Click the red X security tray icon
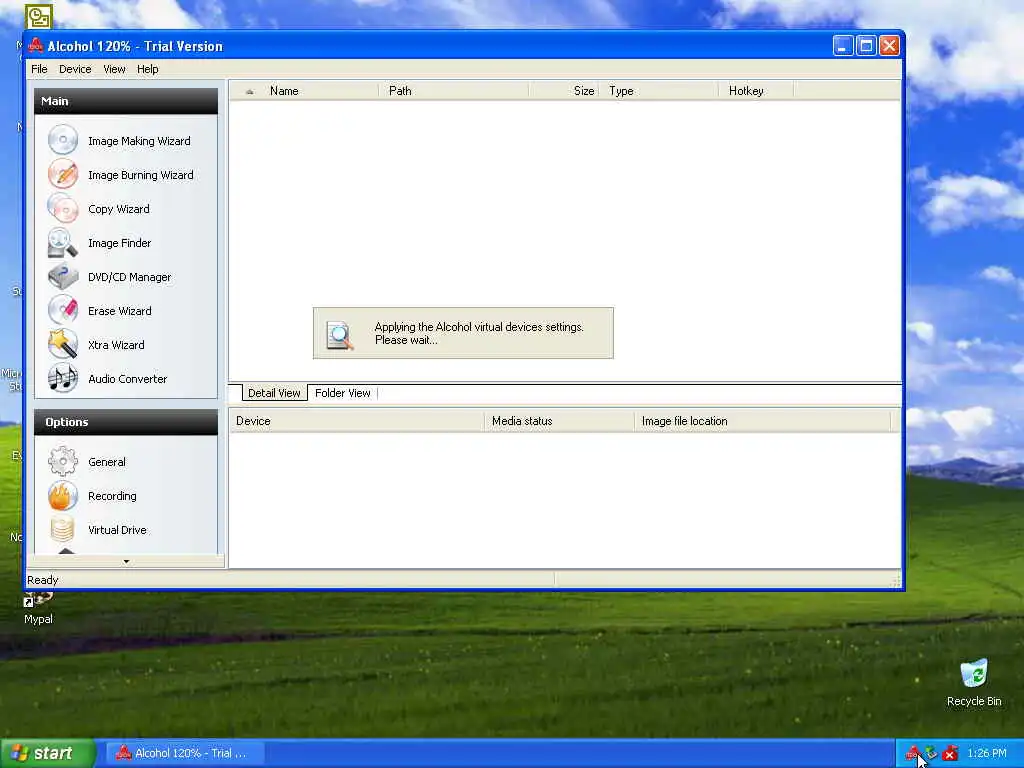 pyautogui.click(x=950, y=753)
